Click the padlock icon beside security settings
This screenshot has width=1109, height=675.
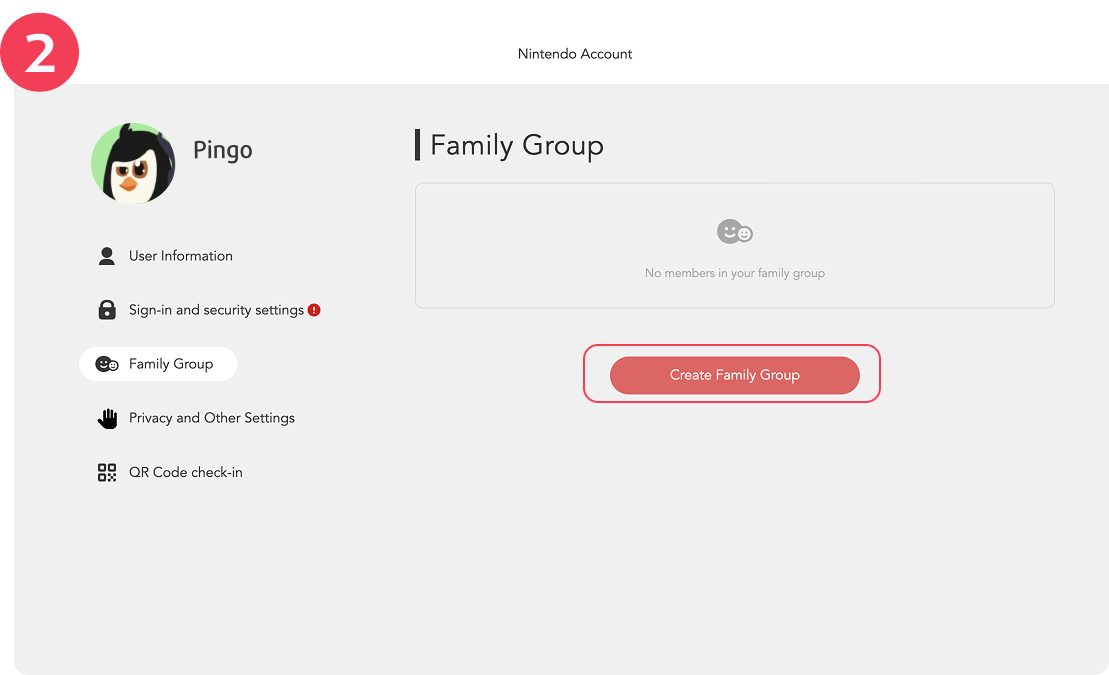(107, 310)
